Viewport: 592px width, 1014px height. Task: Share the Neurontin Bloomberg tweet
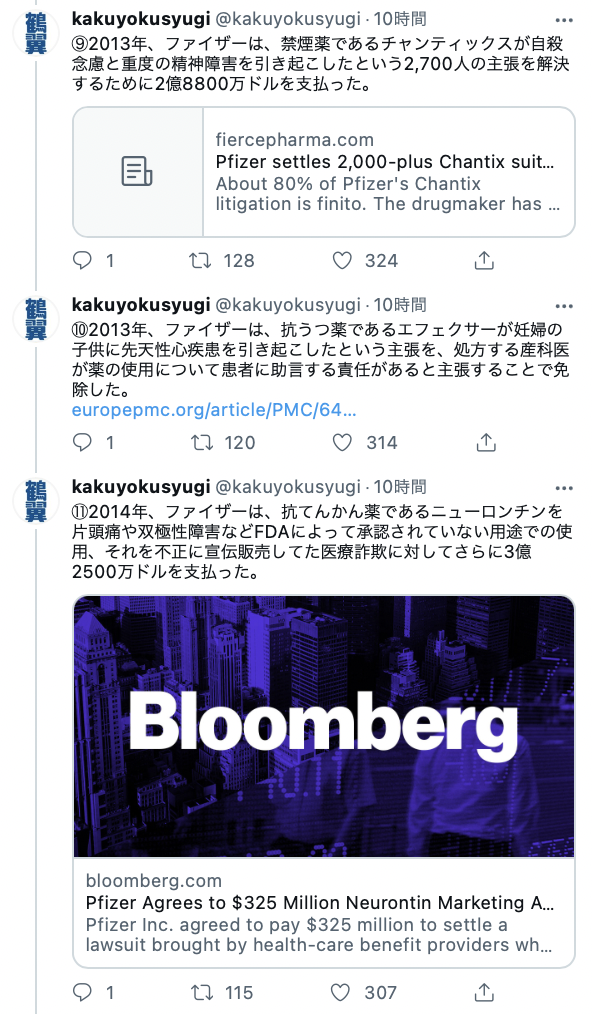coord(484,992)
